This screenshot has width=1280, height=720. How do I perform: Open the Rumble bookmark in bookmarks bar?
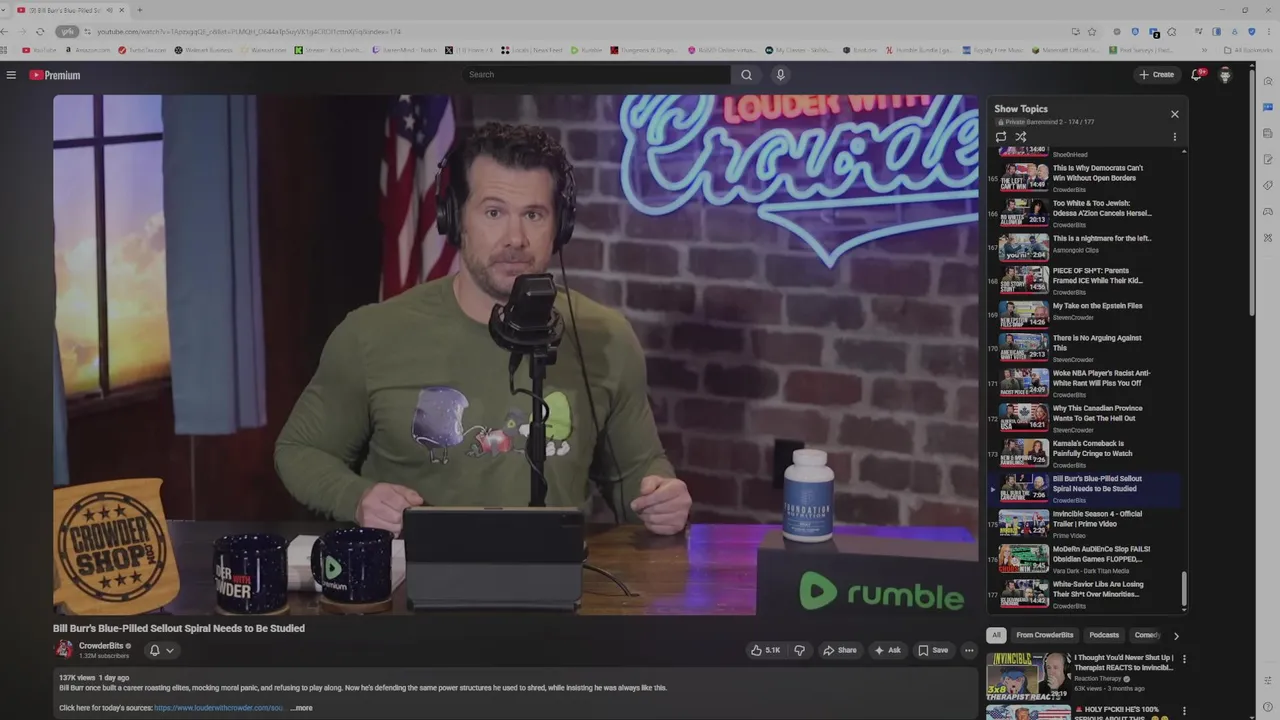(588, 50)
